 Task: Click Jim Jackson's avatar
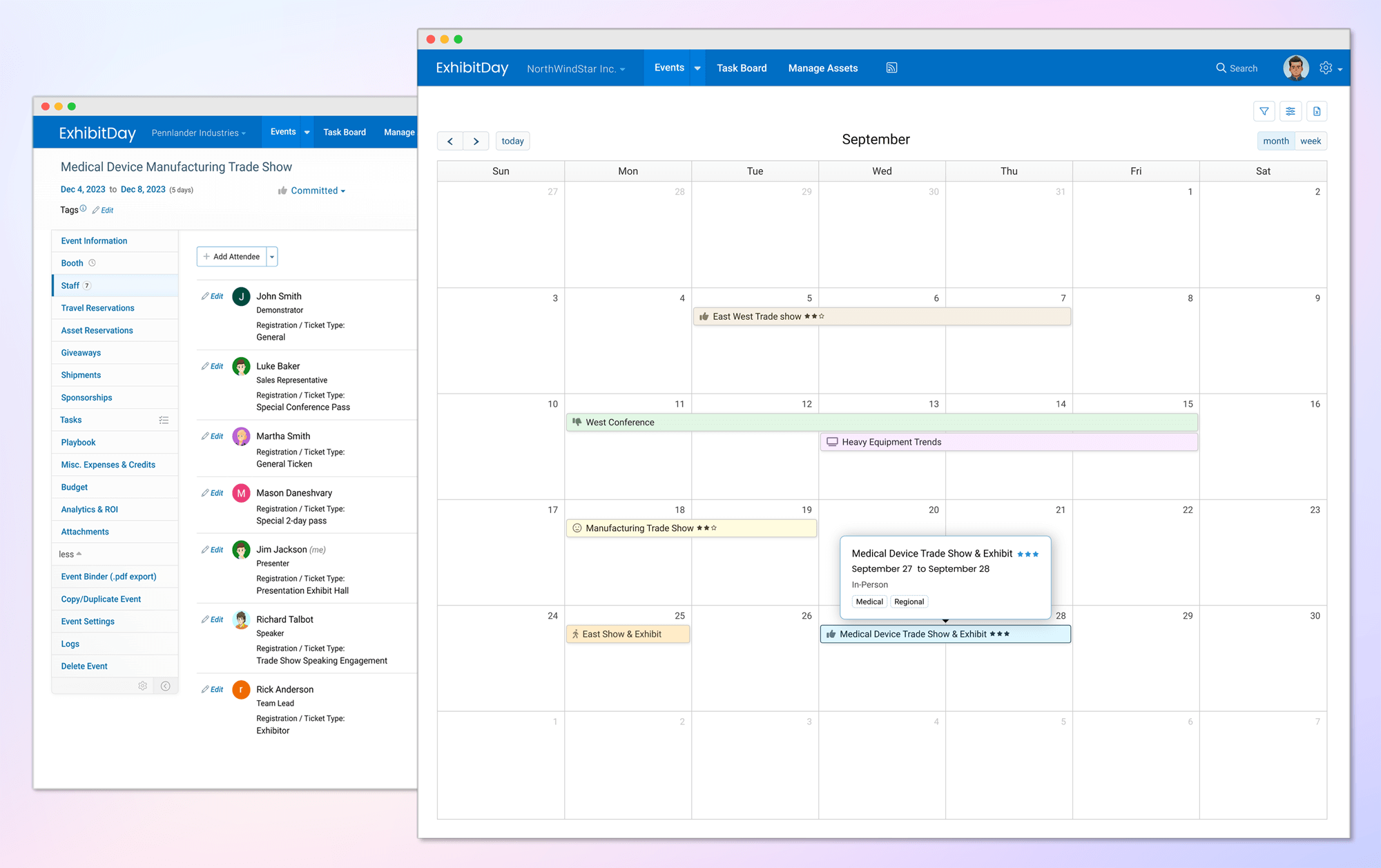point(241,550)
